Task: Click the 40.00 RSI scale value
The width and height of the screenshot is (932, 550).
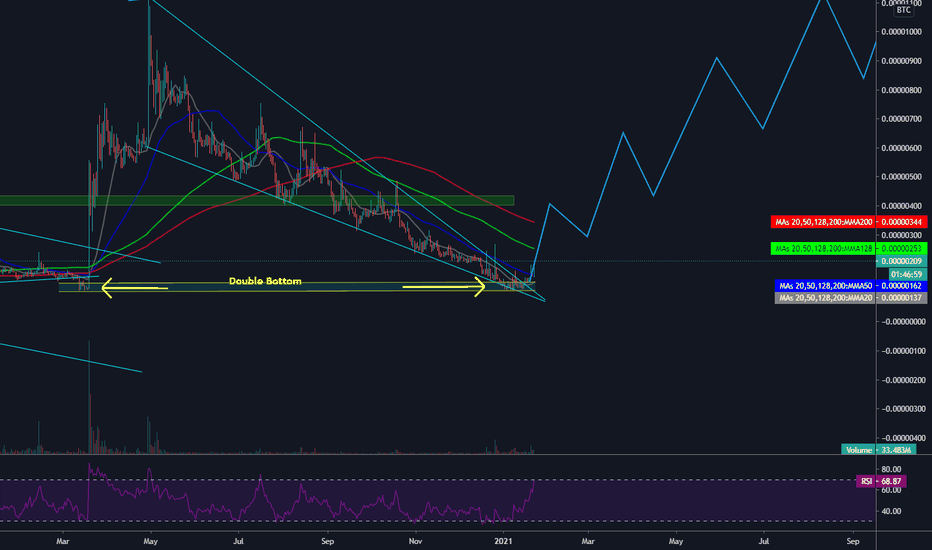Action: tap(891, 511)
